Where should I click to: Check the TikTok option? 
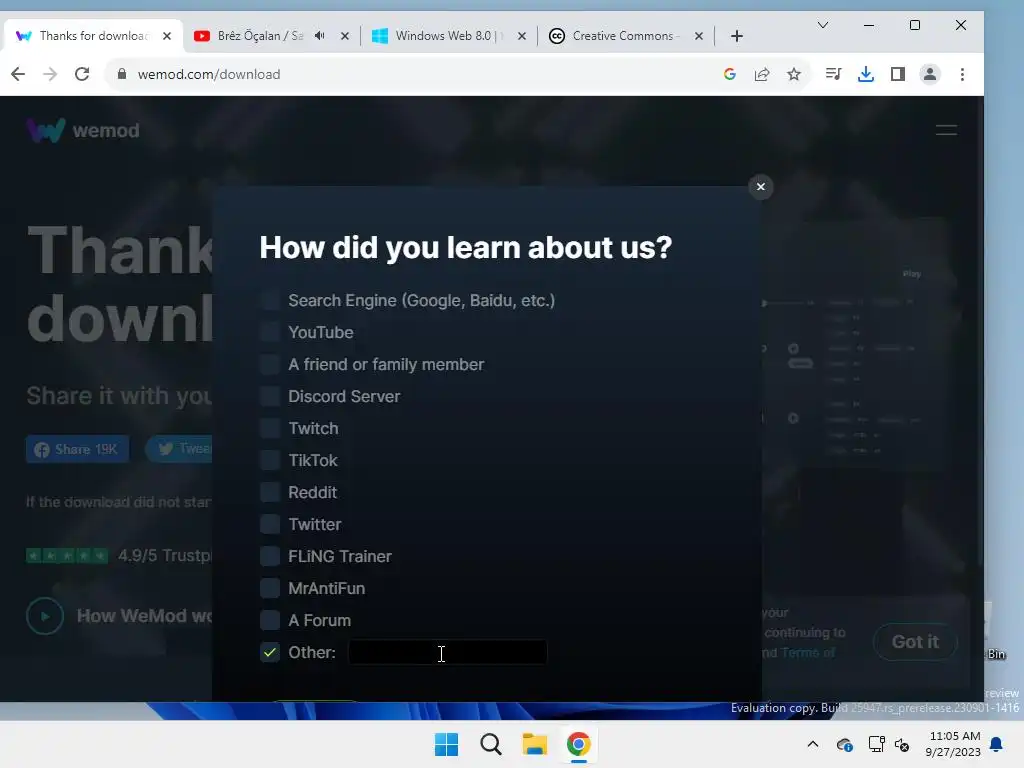(x=270, y=460)
